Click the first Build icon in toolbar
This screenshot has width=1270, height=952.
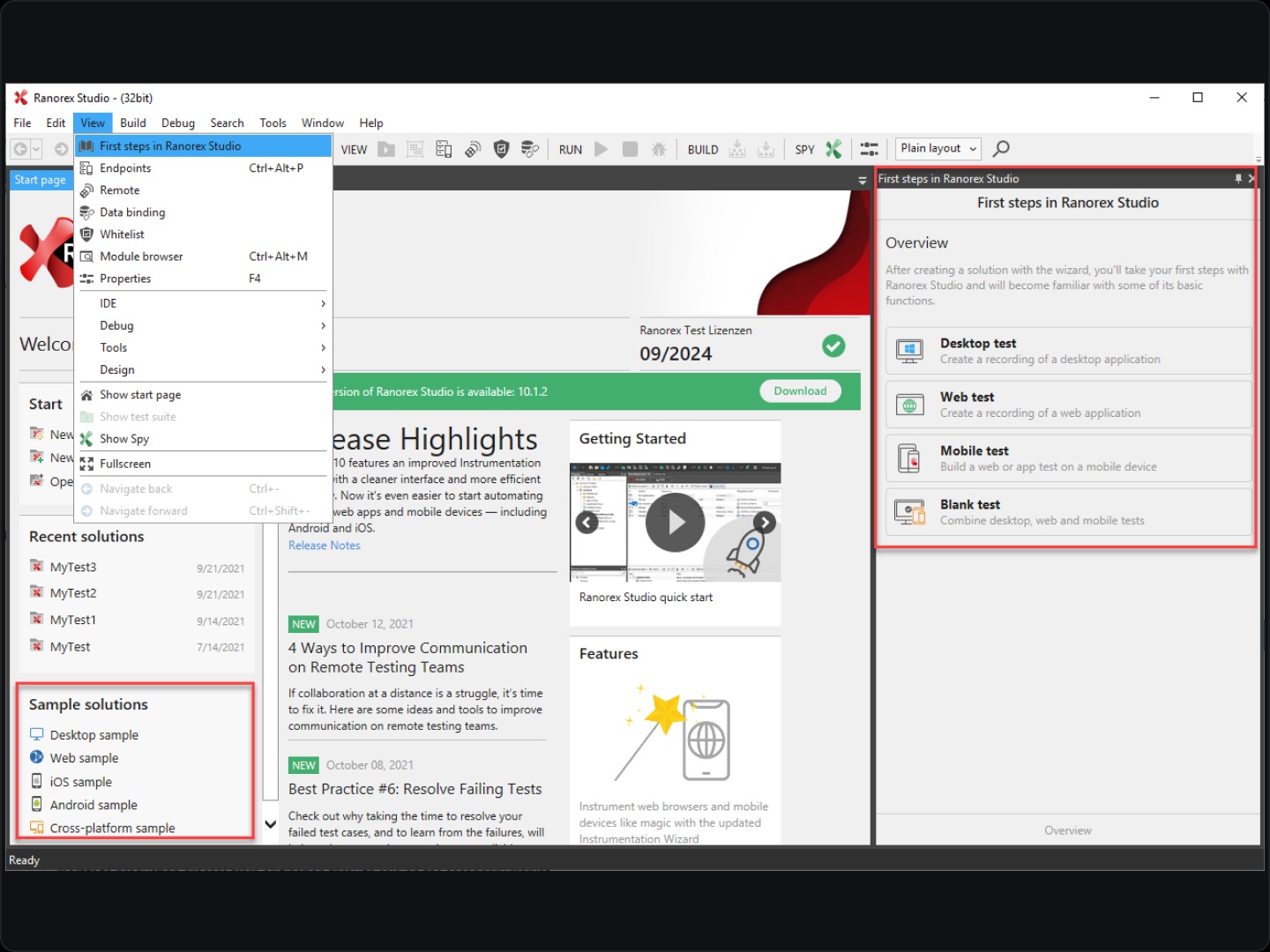[737, 149]
